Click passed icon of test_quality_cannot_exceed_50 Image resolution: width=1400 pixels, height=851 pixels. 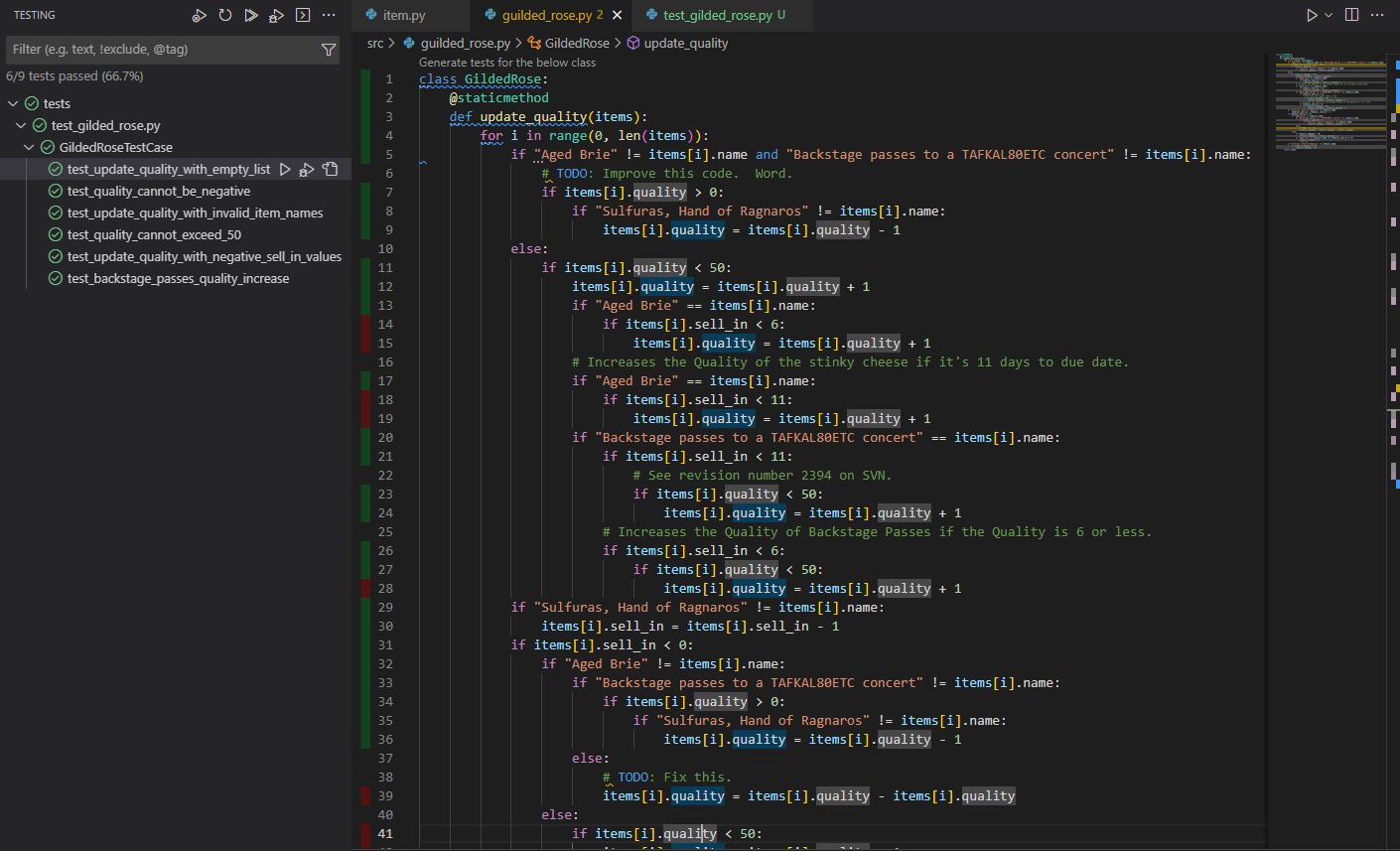coord(56,234)
